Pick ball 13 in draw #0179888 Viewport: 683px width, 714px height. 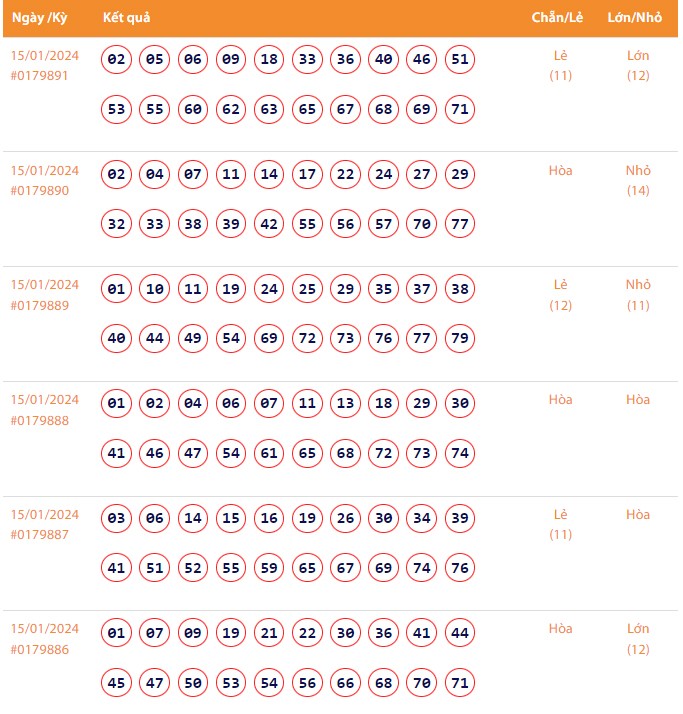click(345, 404)
